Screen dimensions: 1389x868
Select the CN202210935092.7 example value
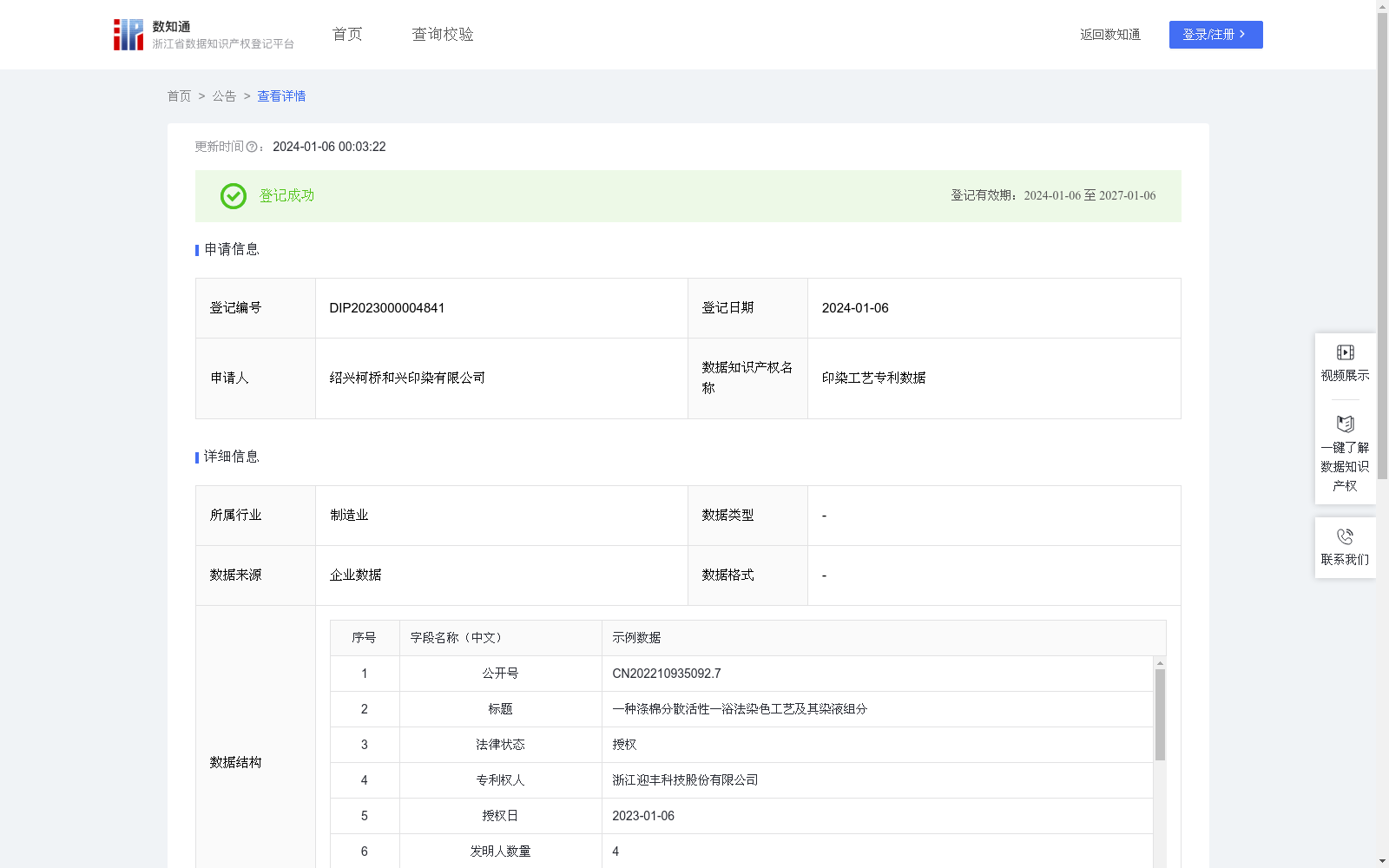coord(667,674)
